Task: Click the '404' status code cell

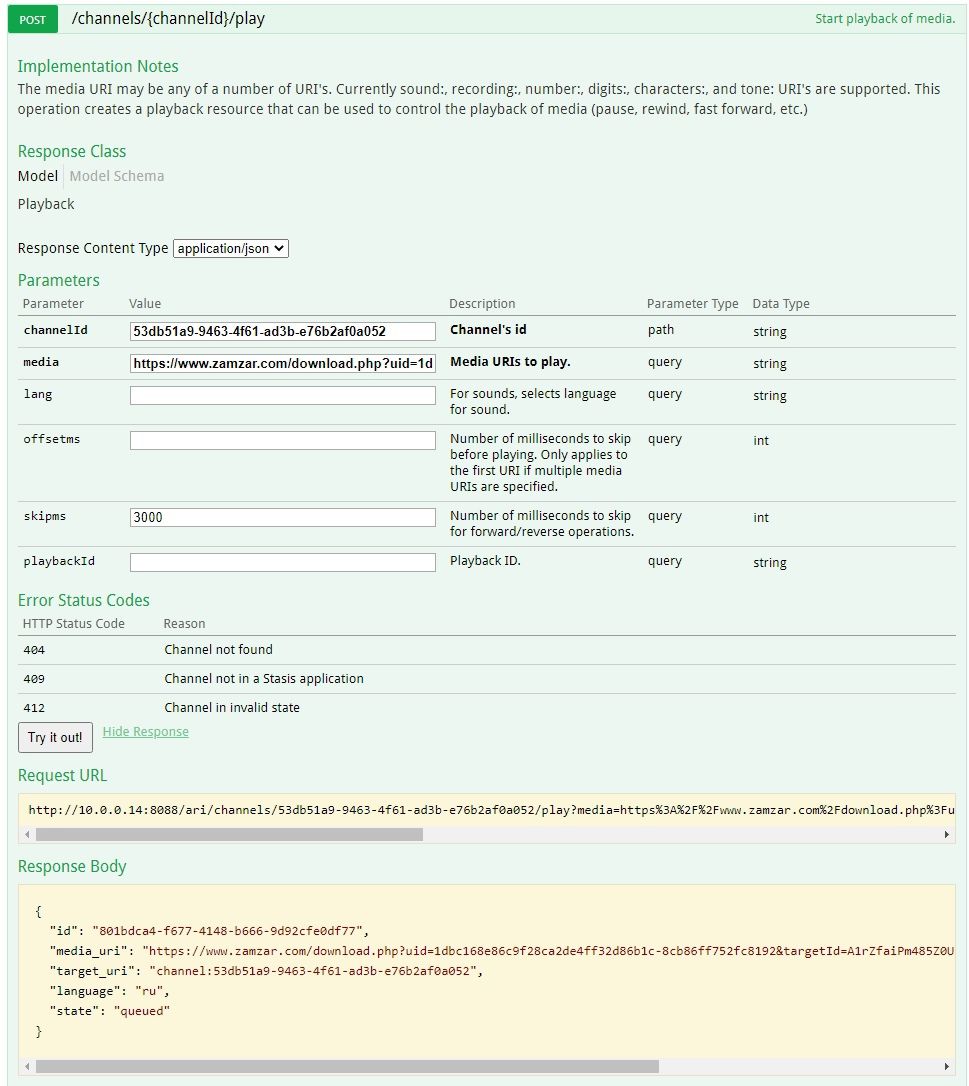Action: [34, 650]
